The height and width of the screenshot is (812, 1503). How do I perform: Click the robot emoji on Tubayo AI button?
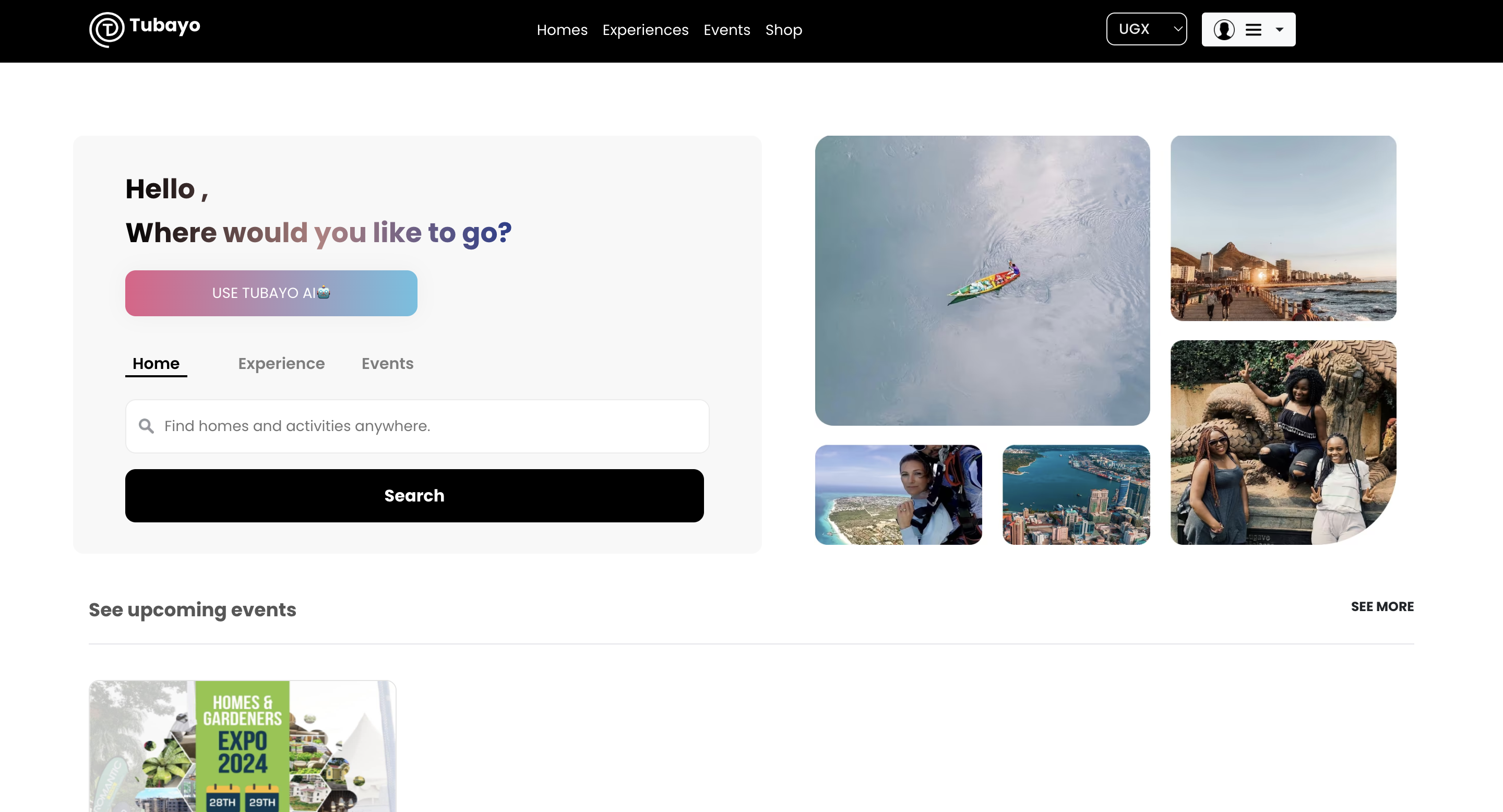(324, 292)
